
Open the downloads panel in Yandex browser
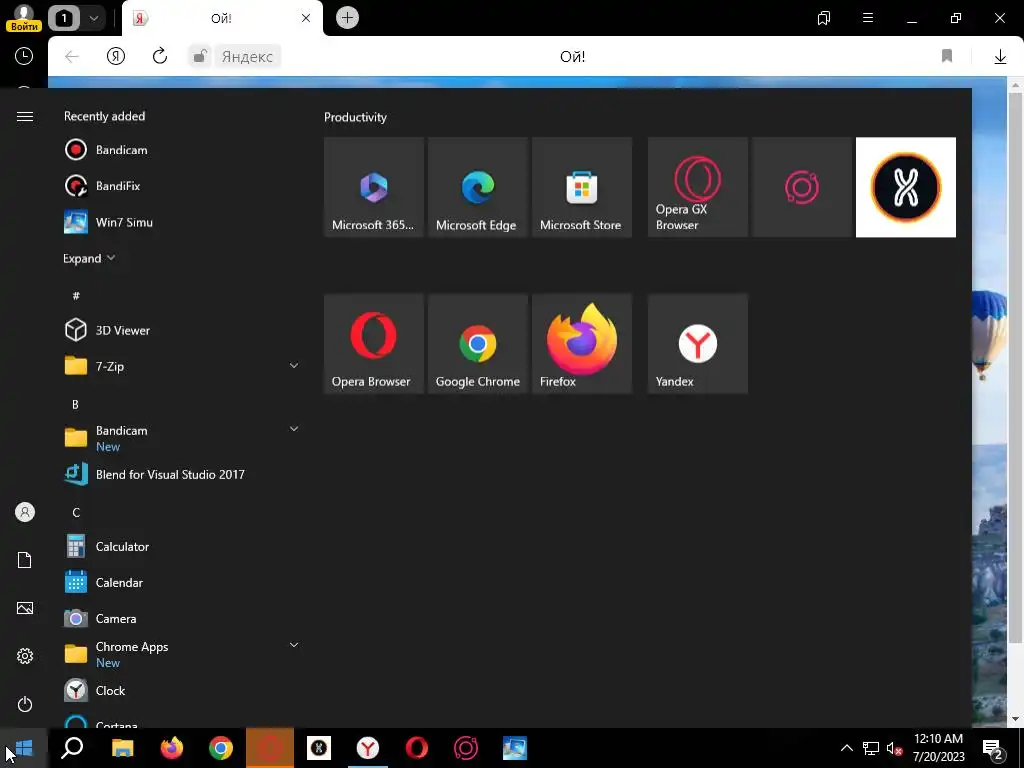coord(1000,57)
